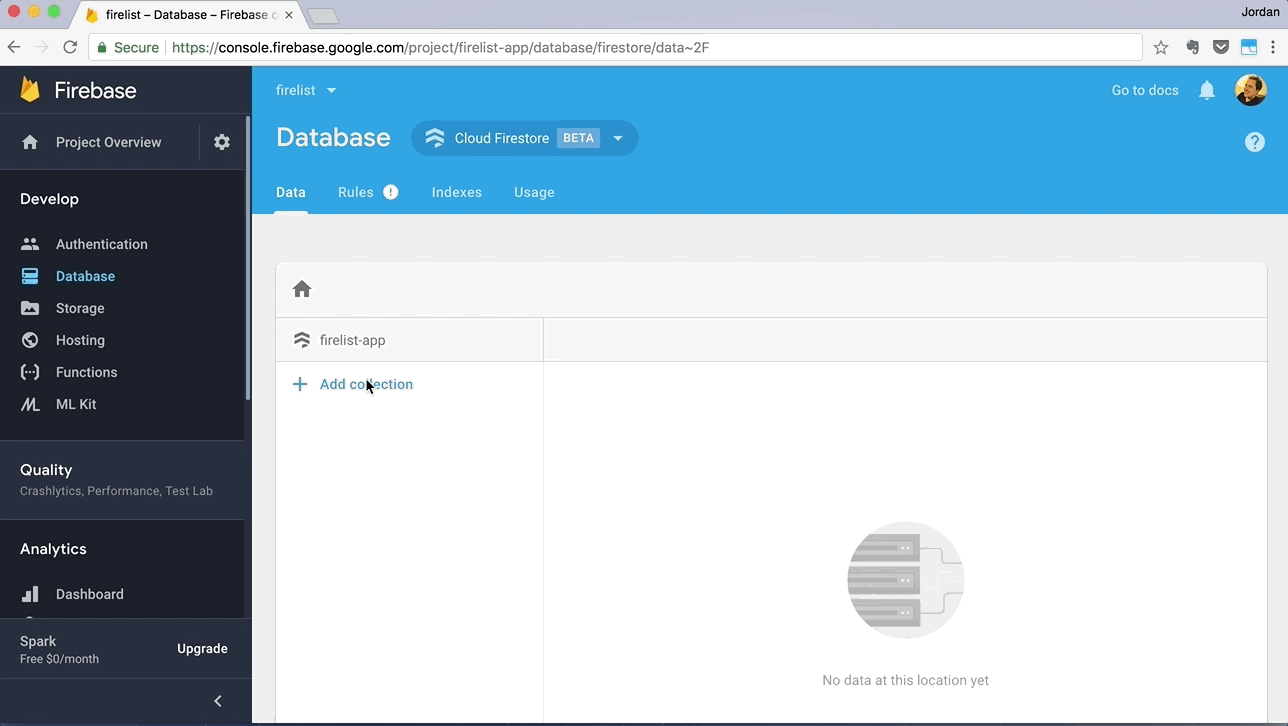Click the Evernote extension icon
This screenshot has width=1288, height=726.
coord(1192,47)
